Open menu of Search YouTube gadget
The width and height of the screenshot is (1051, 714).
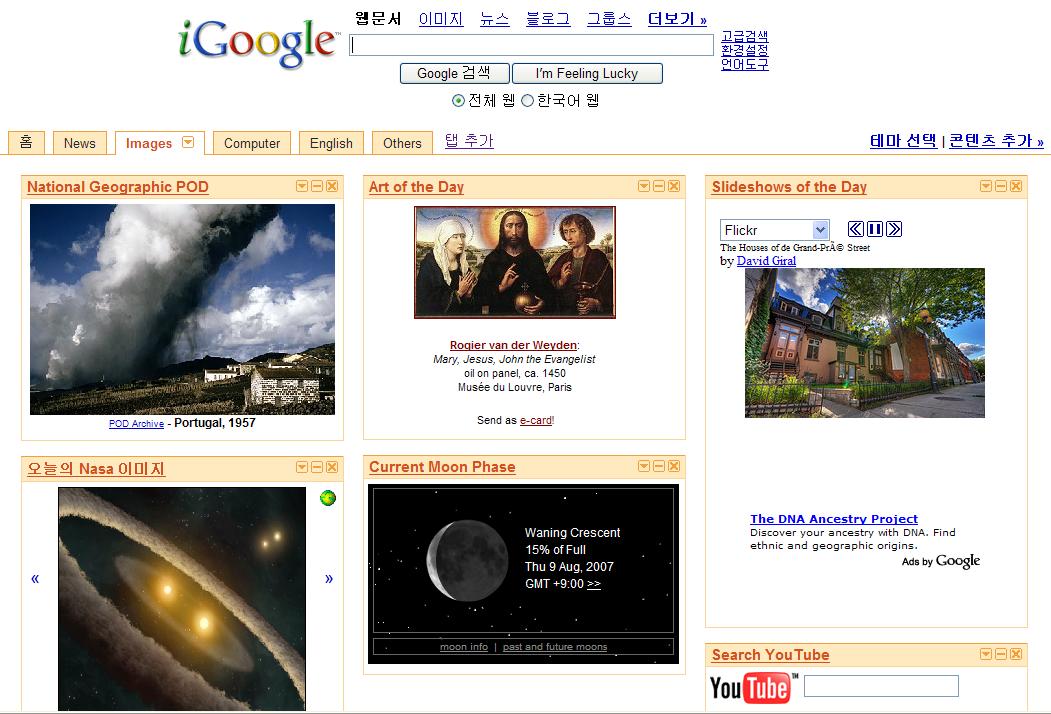pos(986,654)
